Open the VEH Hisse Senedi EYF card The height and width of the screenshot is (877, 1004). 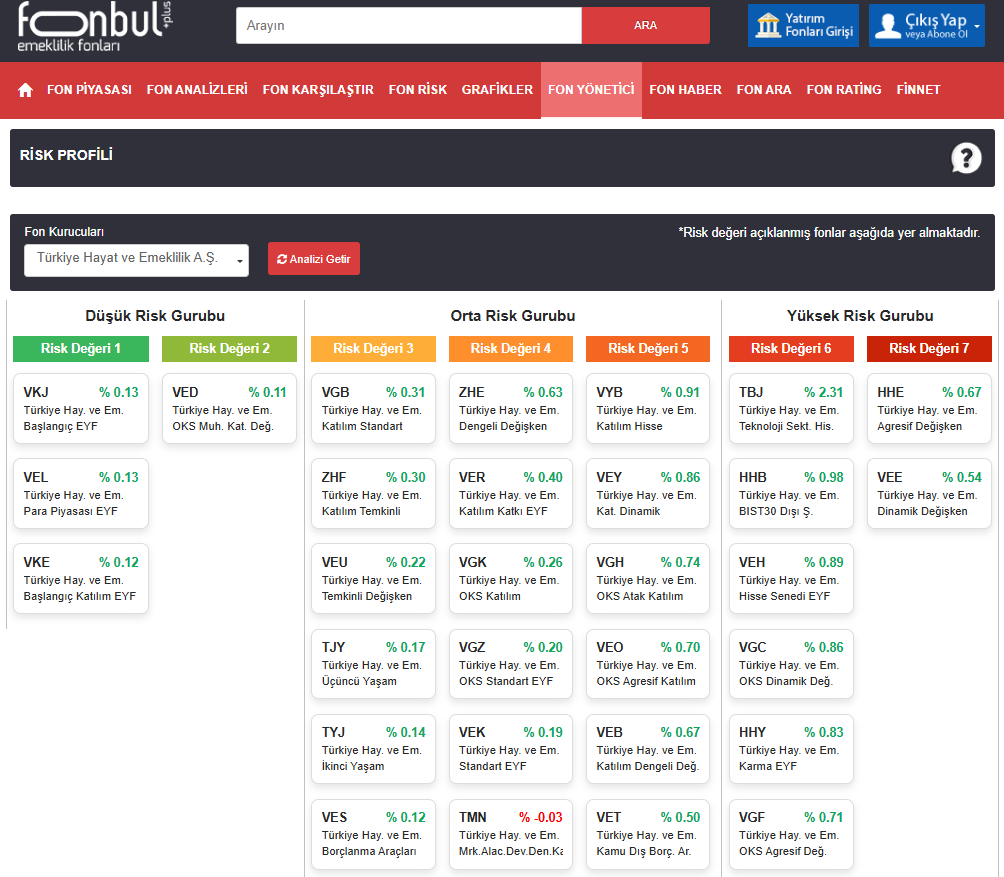pyautogui.click(x=791, y=579)
